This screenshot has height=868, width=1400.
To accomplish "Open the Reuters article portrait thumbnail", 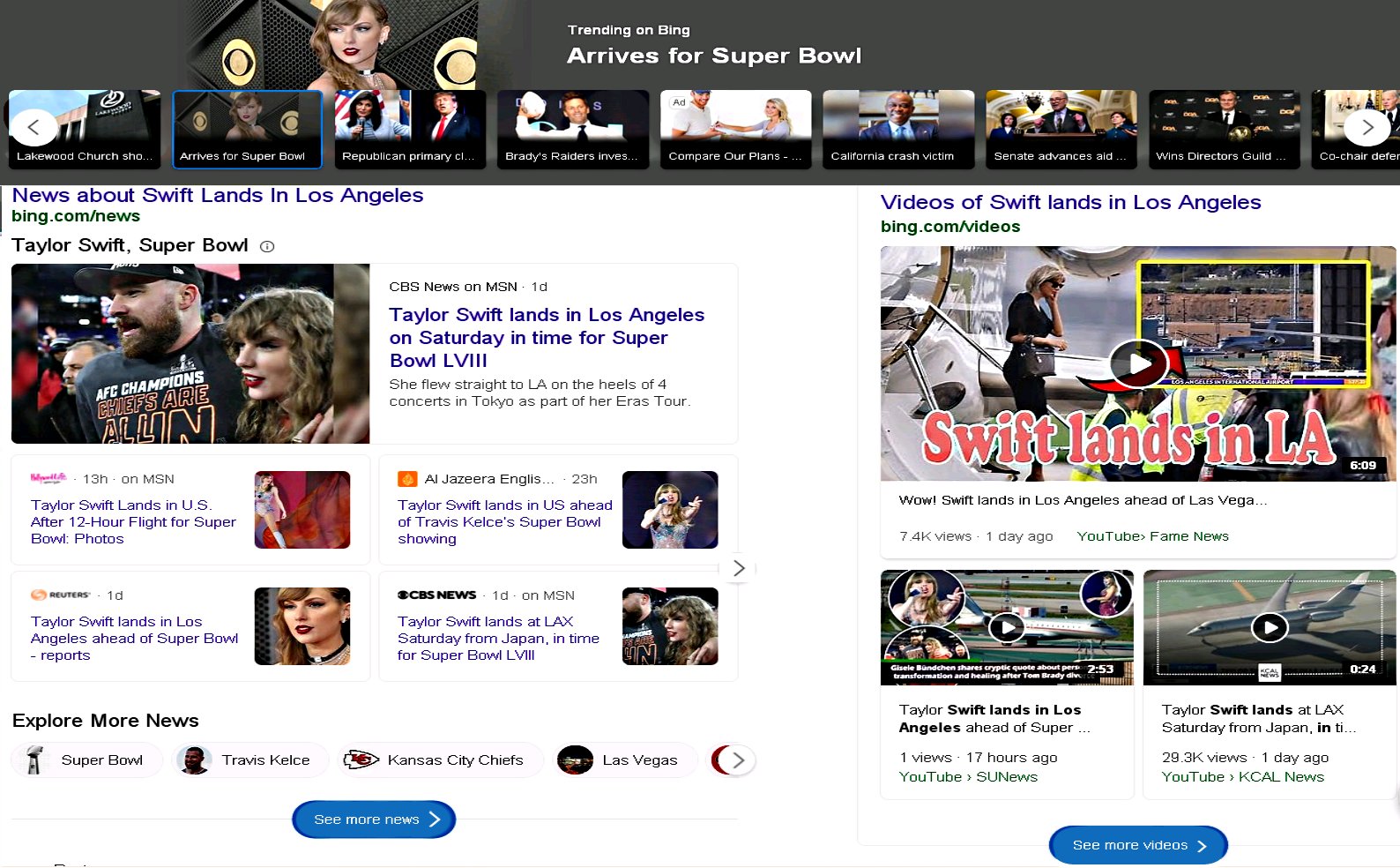I will 302,626.
